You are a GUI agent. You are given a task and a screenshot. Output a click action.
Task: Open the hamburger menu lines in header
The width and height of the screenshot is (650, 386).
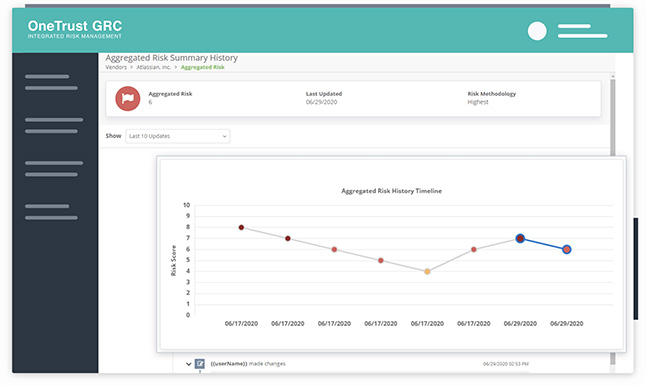click(x=582, y=31)
